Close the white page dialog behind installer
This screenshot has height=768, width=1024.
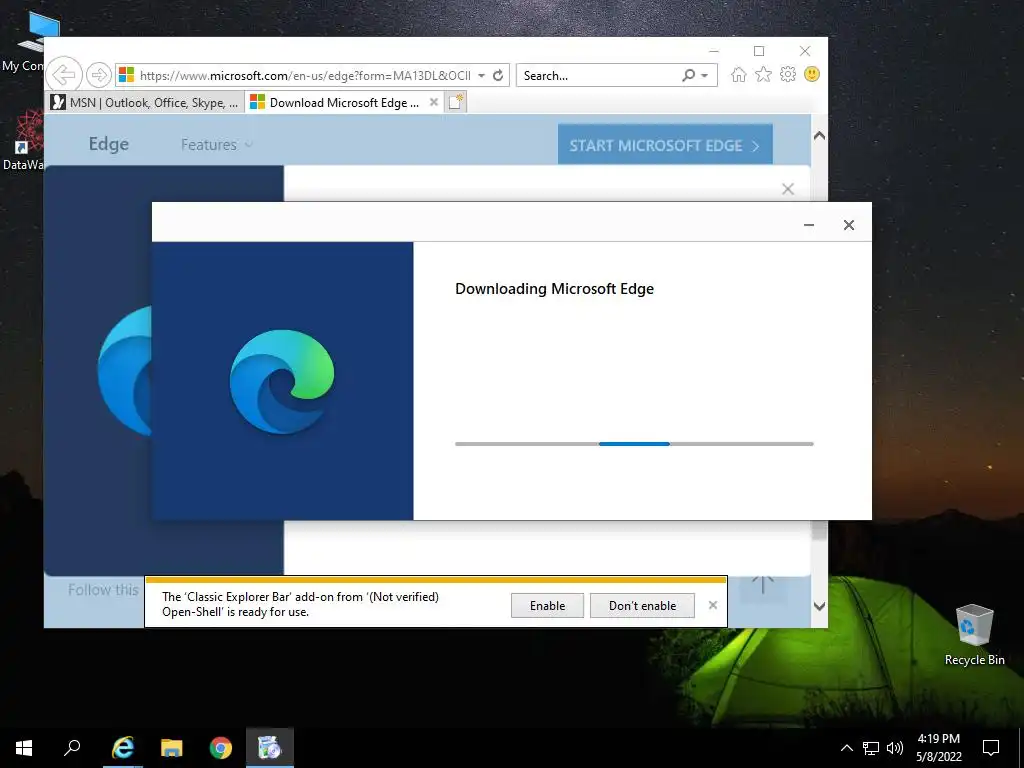click(788, 189)
